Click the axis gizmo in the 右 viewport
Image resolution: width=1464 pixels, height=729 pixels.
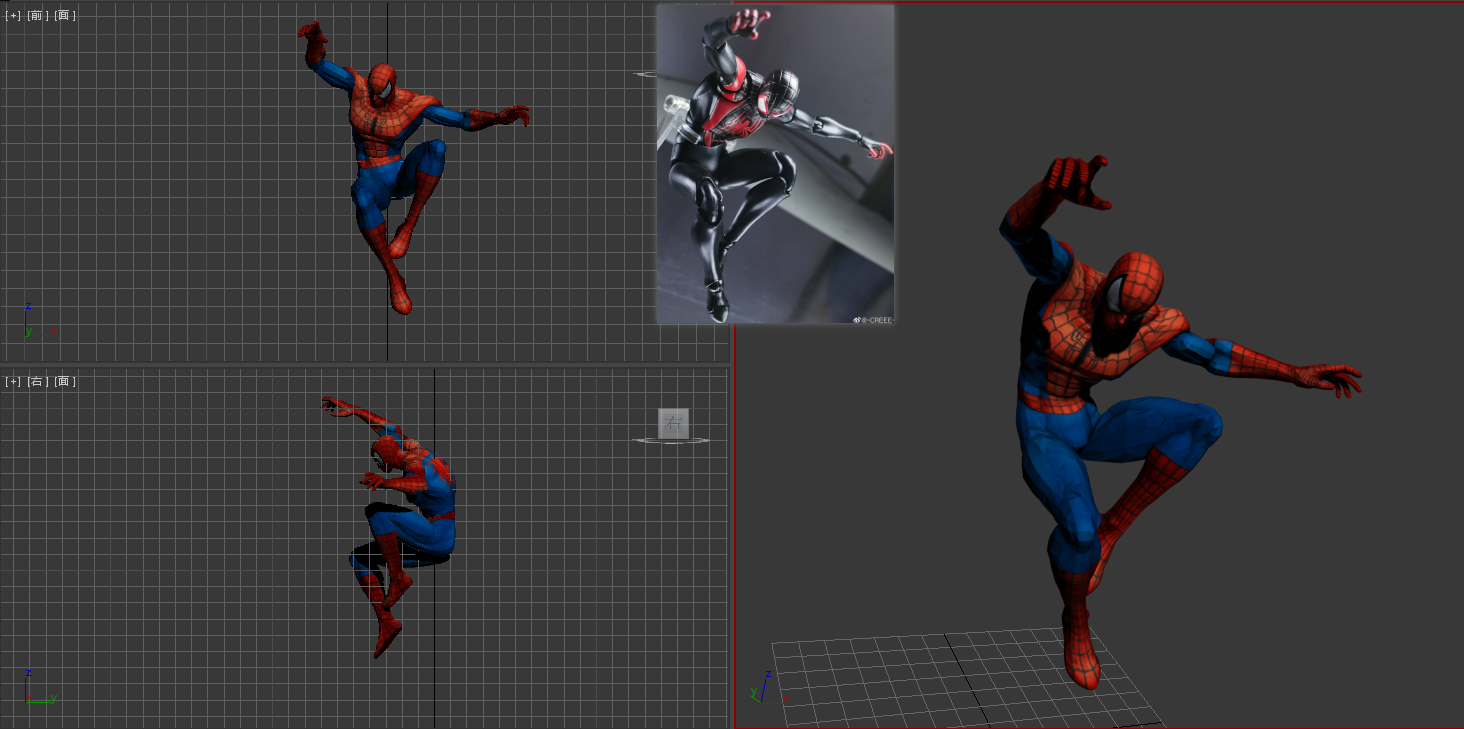pyautogui.click(x=40, y=687)
